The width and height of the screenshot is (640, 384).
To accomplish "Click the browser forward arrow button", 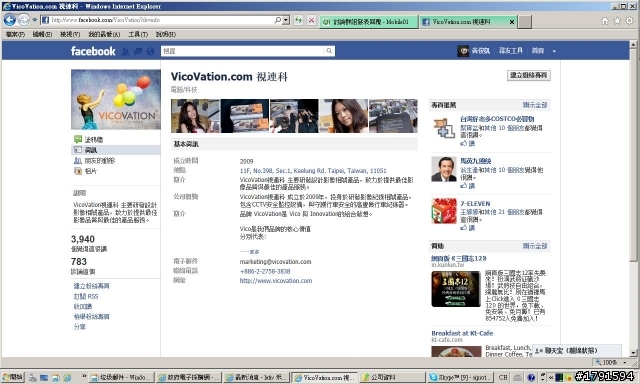I will click(x=24, y=20).
